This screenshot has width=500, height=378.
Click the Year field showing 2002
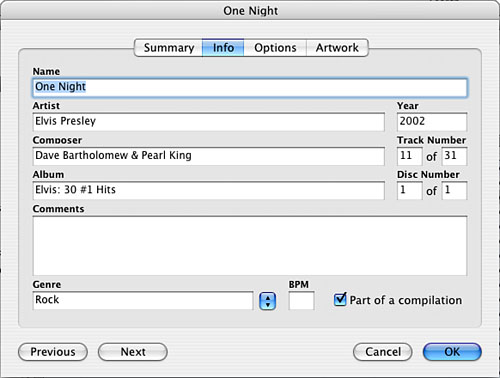point(432,122)
